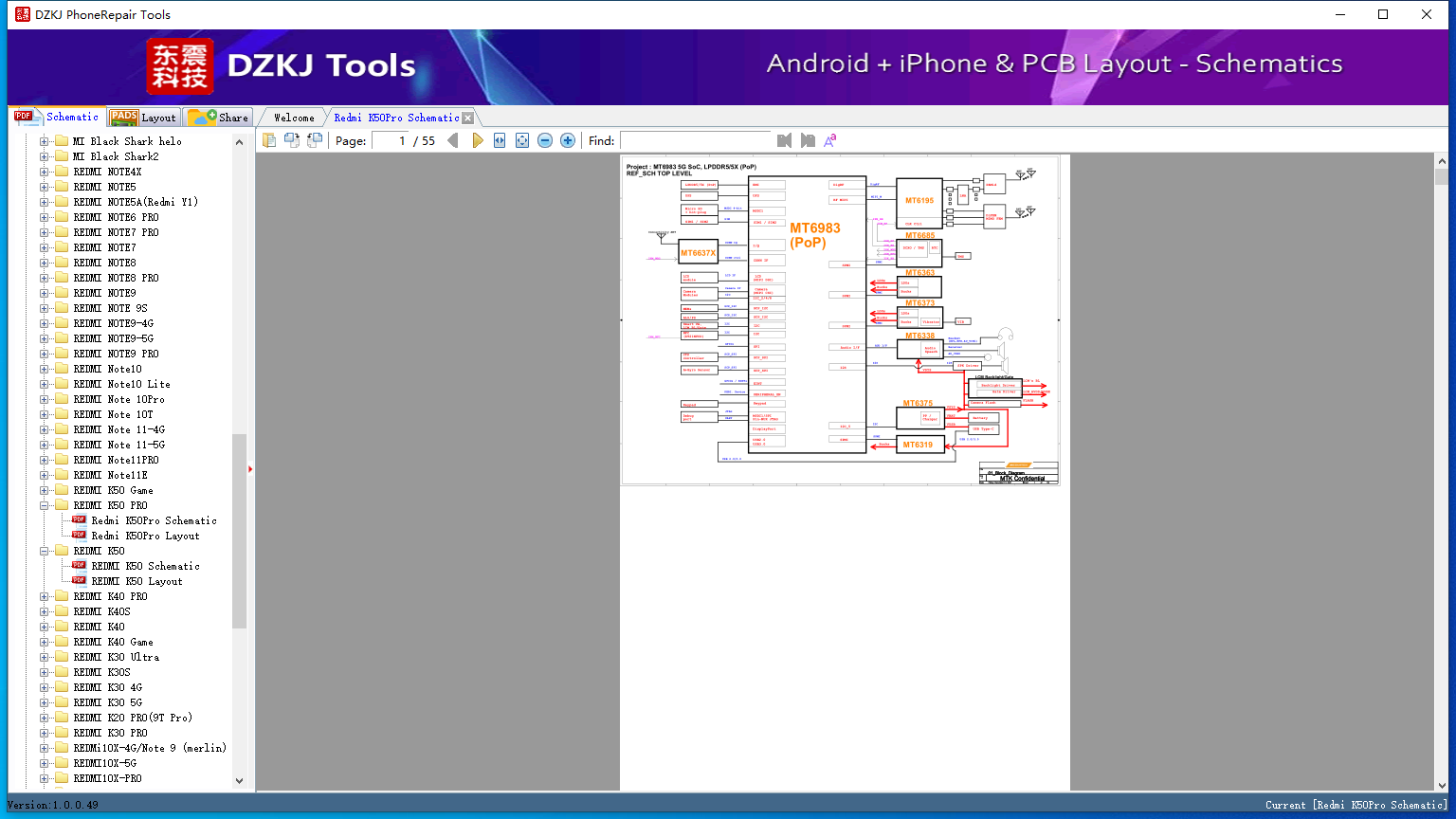Select the REDMI NOTE9-5G folder
This screenshot has width=1456, height=819.
[113, 338]
